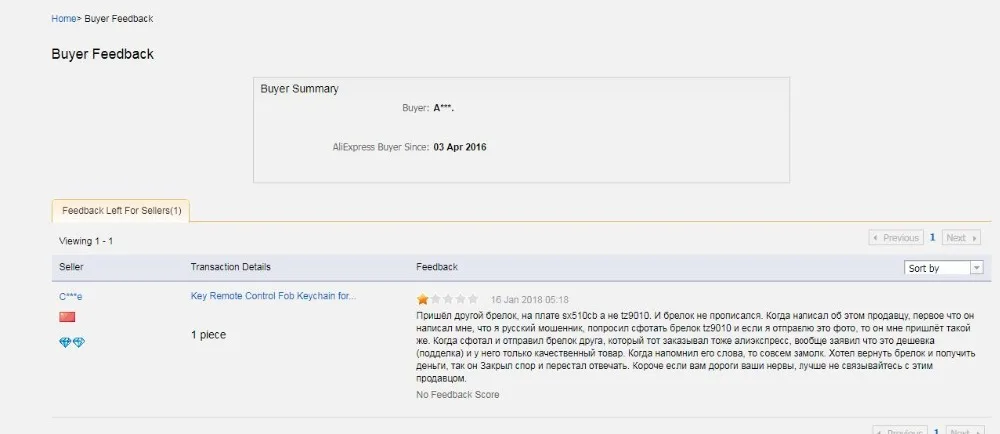The width and height of the screenshot is (1000, 434).
Task: Click the Russian feedback review text
Action: pos(695,347)
